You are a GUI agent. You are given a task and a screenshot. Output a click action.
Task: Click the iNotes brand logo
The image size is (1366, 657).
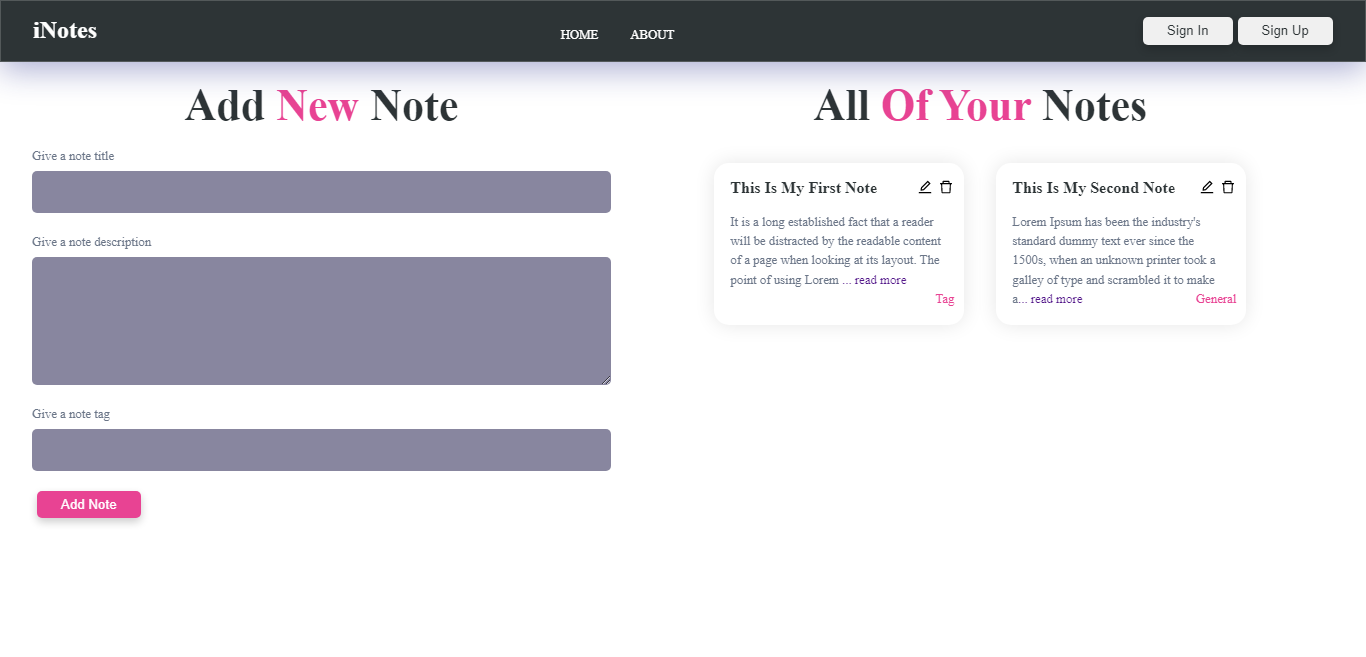65,30
